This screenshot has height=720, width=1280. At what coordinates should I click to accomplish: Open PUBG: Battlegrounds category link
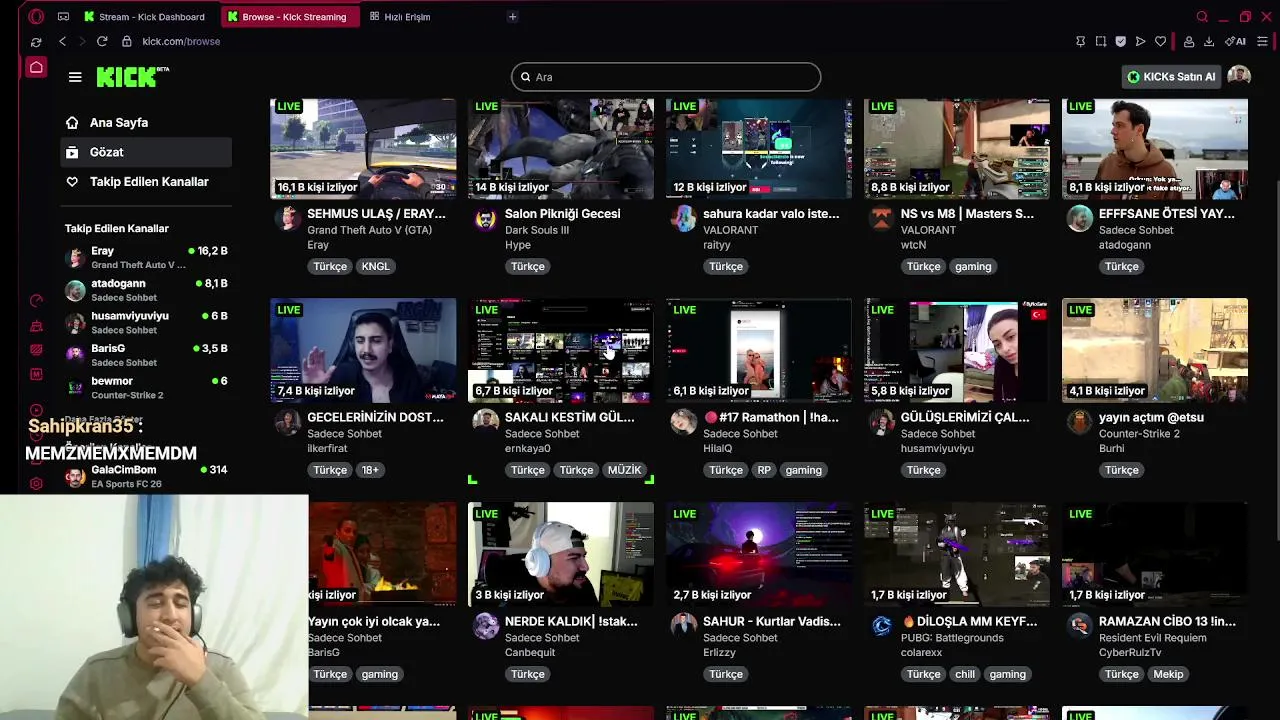click(x=952, y=637)
